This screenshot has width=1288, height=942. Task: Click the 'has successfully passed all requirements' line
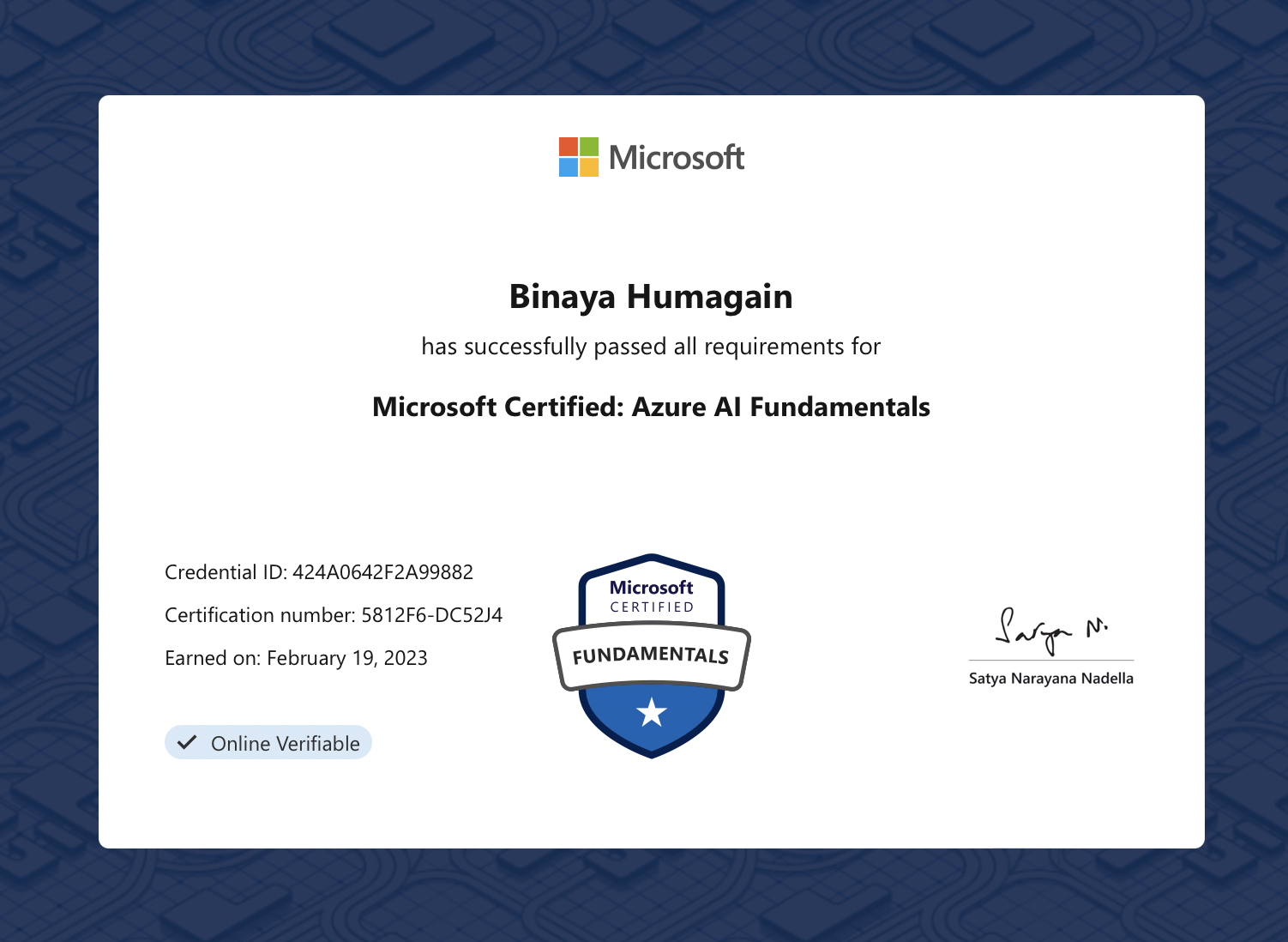pyautogui.click(x=651, y=347)
